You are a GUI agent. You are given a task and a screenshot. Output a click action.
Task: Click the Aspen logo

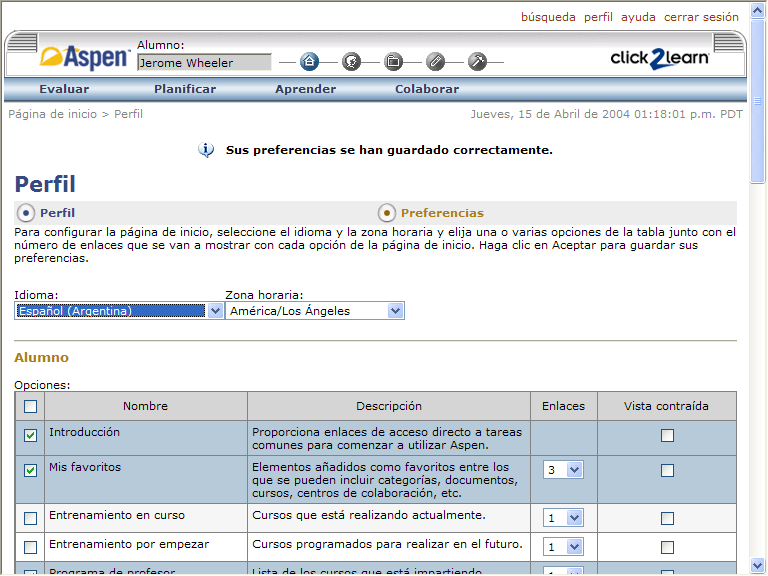[85, 58]
